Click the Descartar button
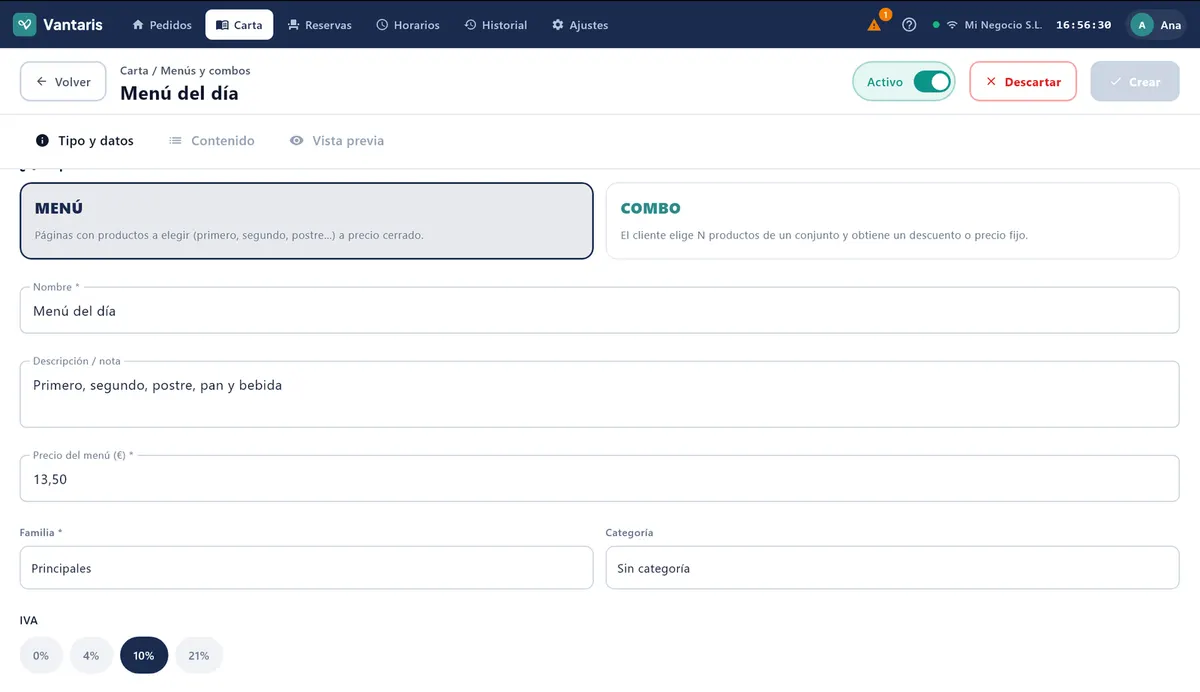Screen dimensions: 1200x692 tap(1023, 82)
